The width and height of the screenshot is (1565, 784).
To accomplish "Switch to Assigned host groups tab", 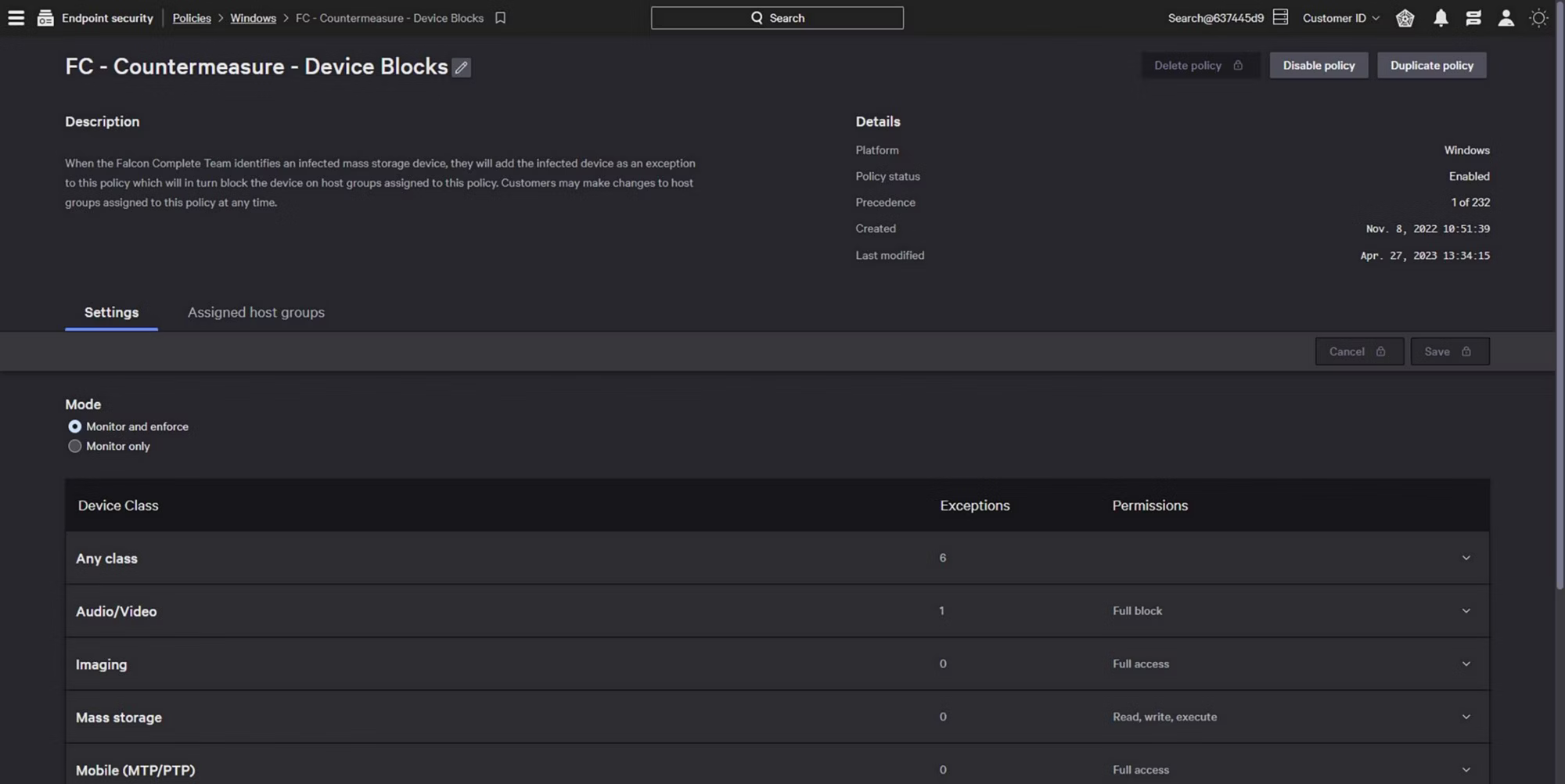I will pyautogui.click(x=256, y=312).
